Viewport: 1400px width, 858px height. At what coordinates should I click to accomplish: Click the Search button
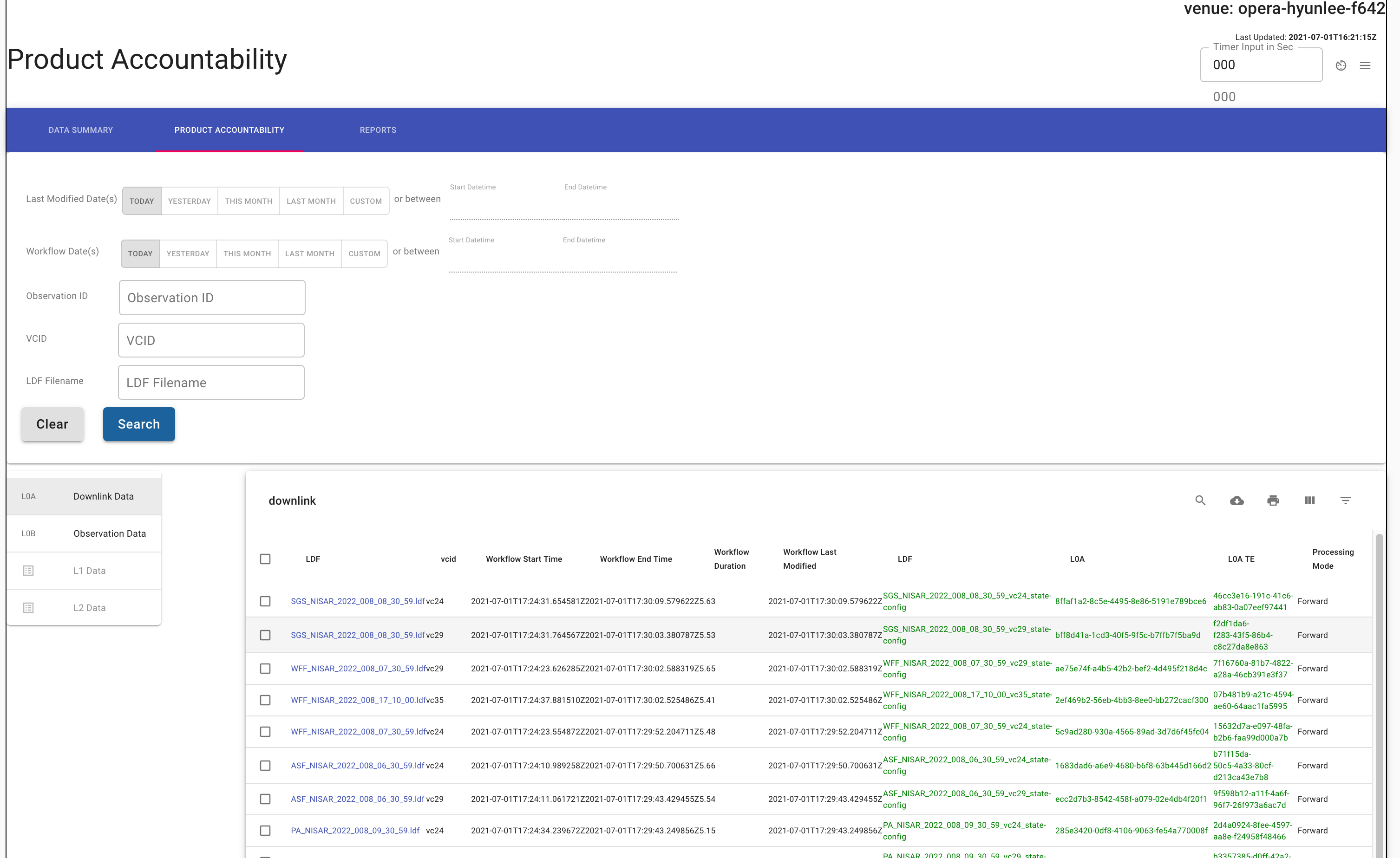[x=138, y=424]
